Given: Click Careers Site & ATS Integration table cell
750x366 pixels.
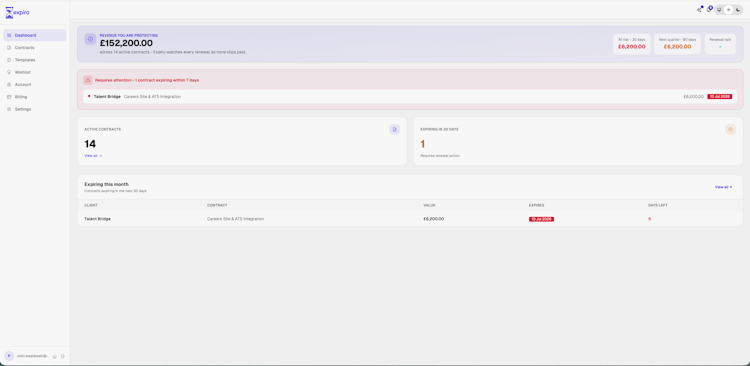Looking at the screenshot, I should (x=235, y=219).
